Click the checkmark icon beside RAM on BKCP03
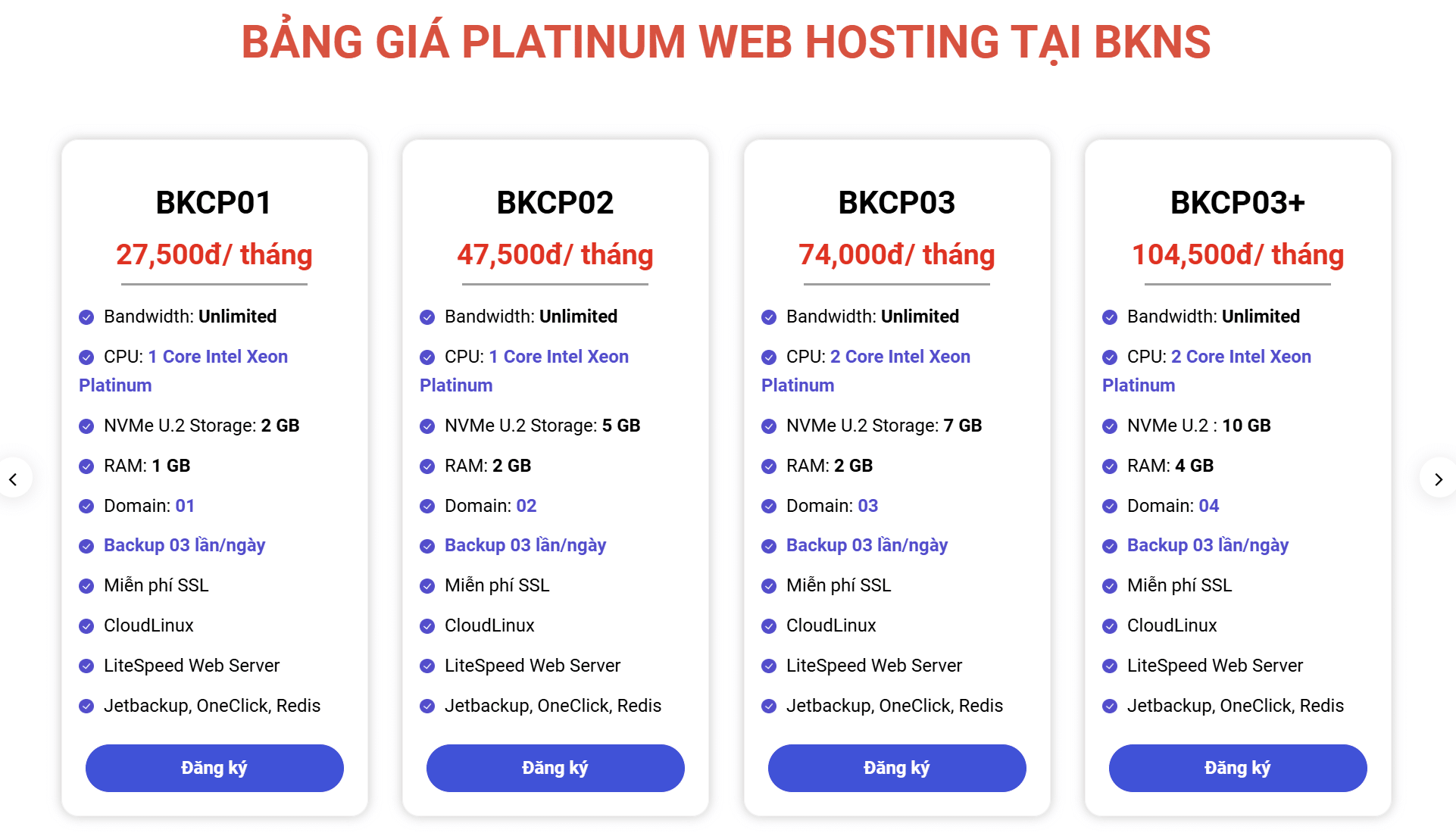This screenshot has width=1456, height=836. tap(767, 466)
